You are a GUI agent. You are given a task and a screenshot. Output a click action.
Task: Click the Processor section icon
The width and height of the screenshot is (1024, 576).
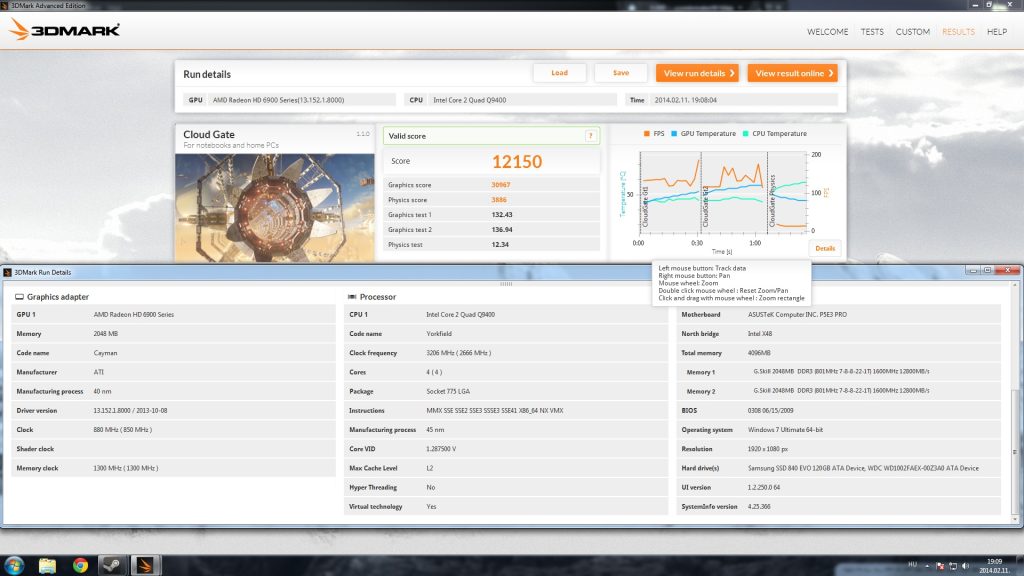[x=352, y=296]
